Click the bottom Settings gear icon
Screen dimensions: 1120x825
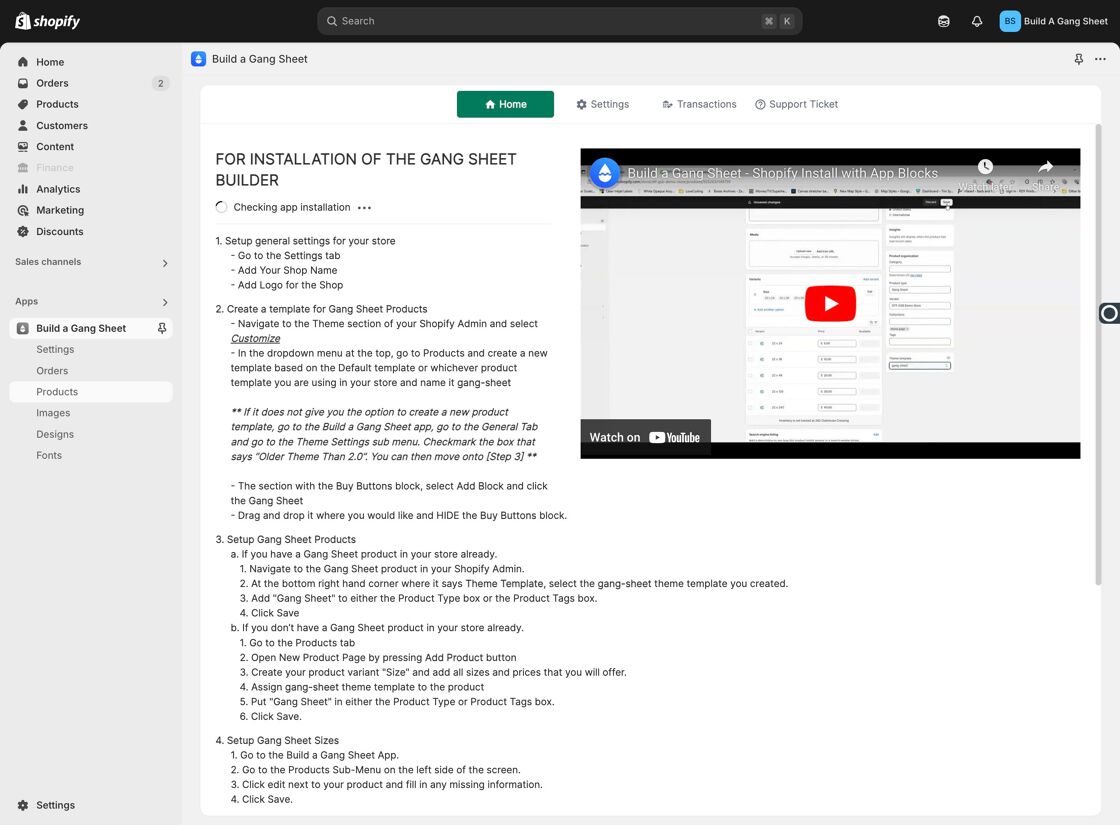click(23, 805)
